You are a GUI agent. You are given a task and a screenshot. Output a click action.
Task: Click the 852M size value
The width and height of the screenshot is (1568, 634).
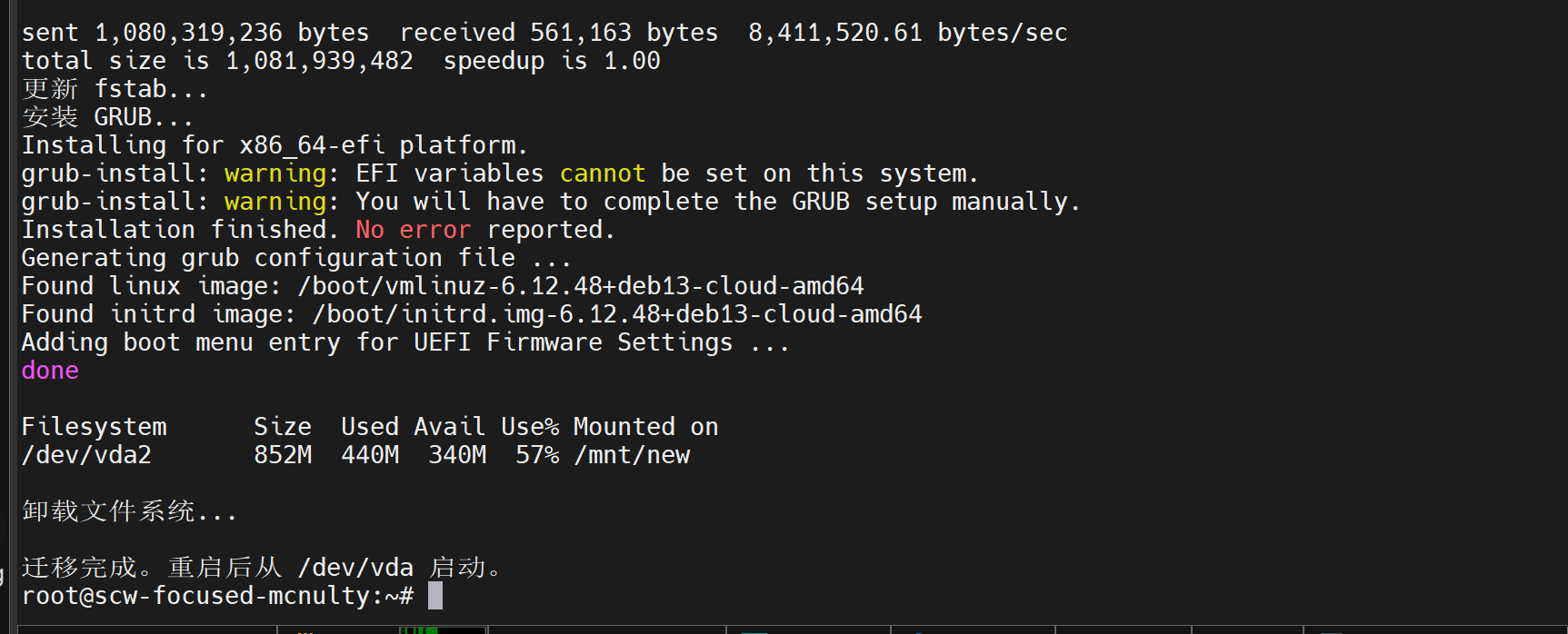click(283, 455)
